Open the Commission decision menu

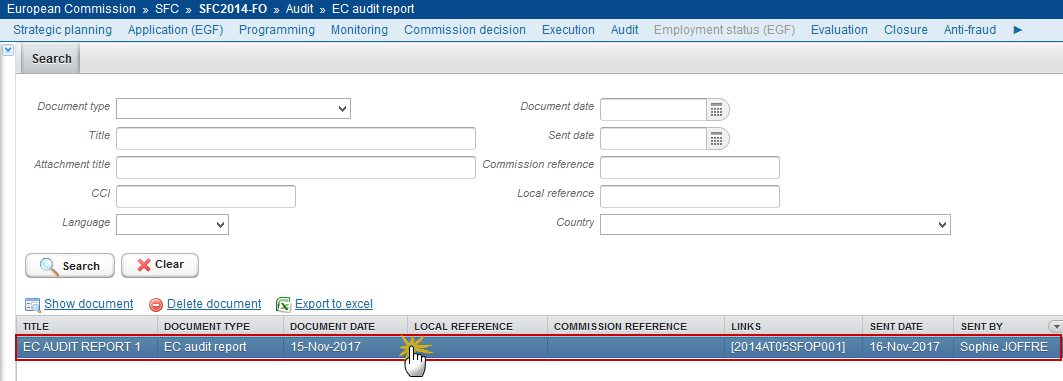[465, 30]
